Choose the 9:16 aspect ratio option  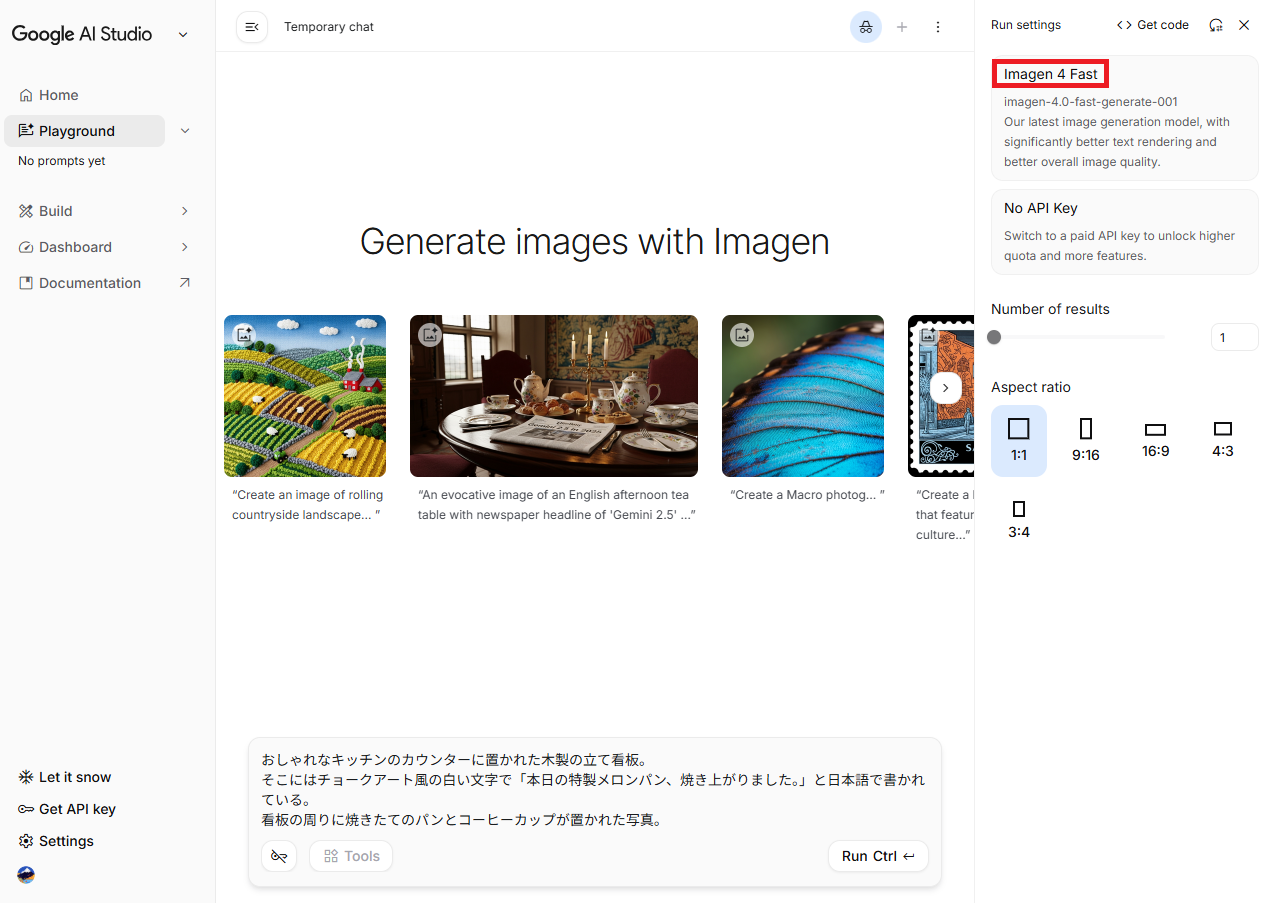click(x=1086, y=440)
